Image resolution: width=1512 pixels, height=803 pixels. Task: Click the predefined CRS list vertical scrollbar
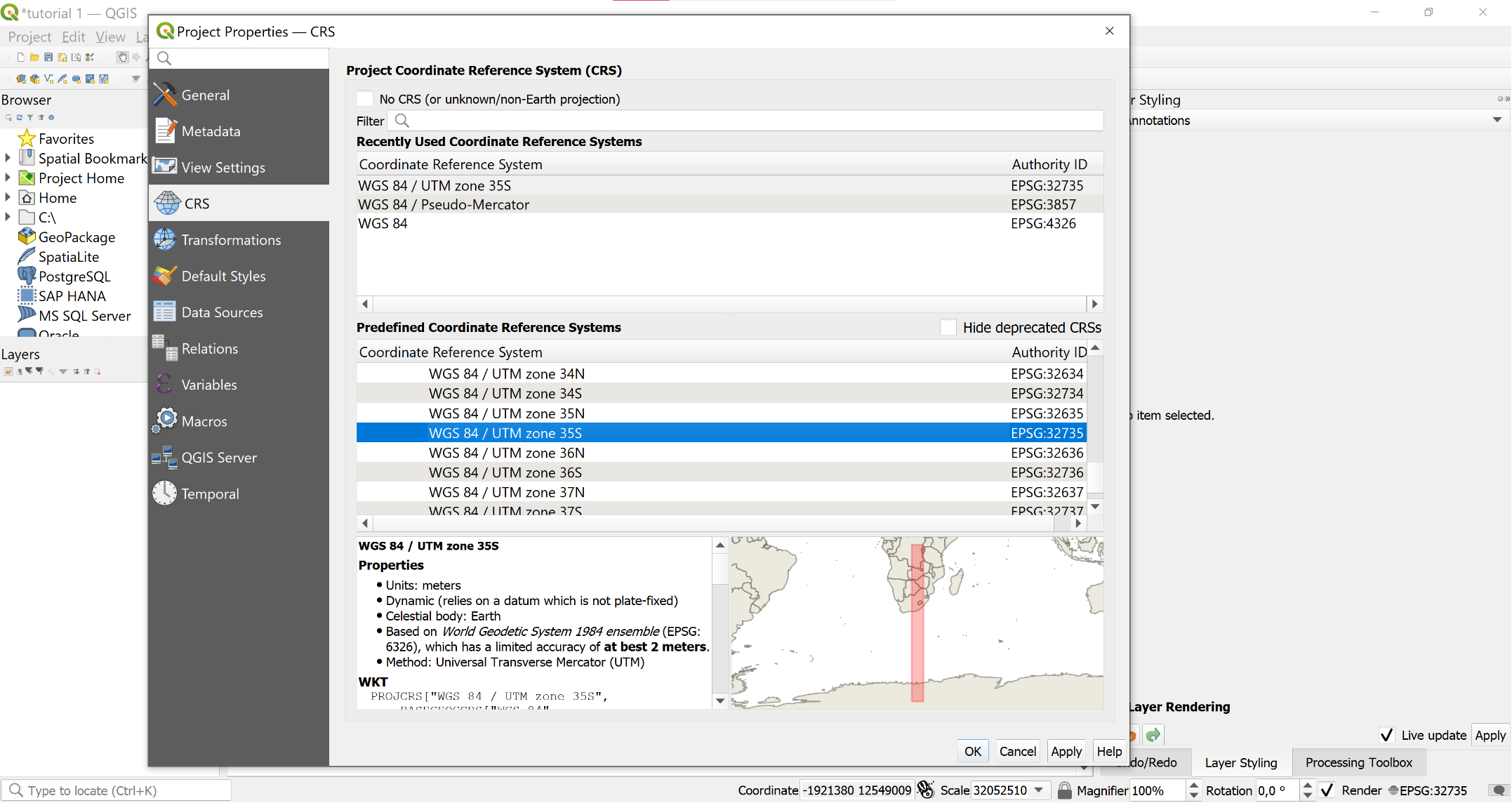tap(1095, 427)
